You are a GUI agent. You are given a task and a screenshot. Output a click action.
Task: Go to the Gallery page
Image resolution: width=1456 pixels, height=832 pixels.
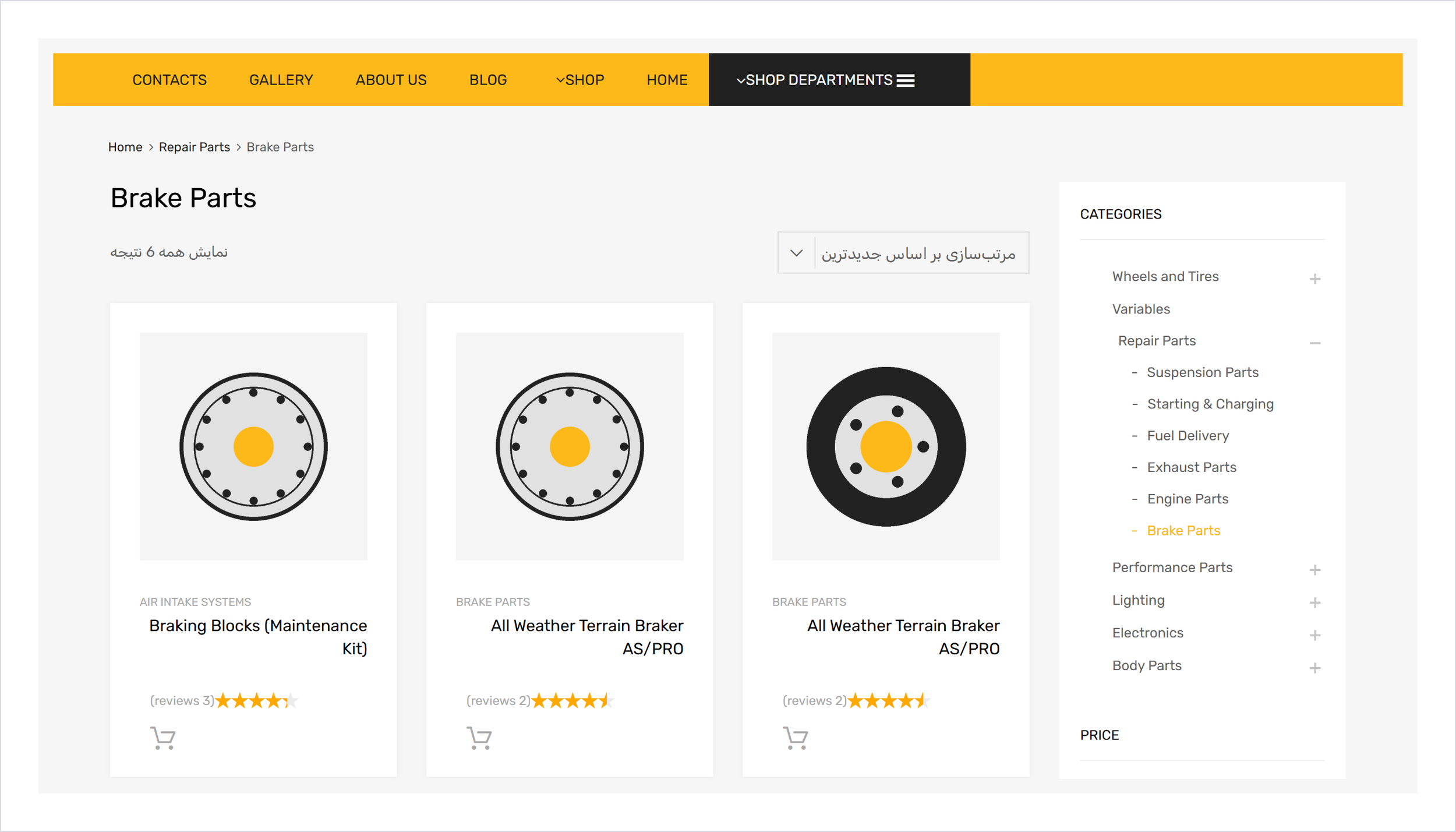[x=281, y=80]
